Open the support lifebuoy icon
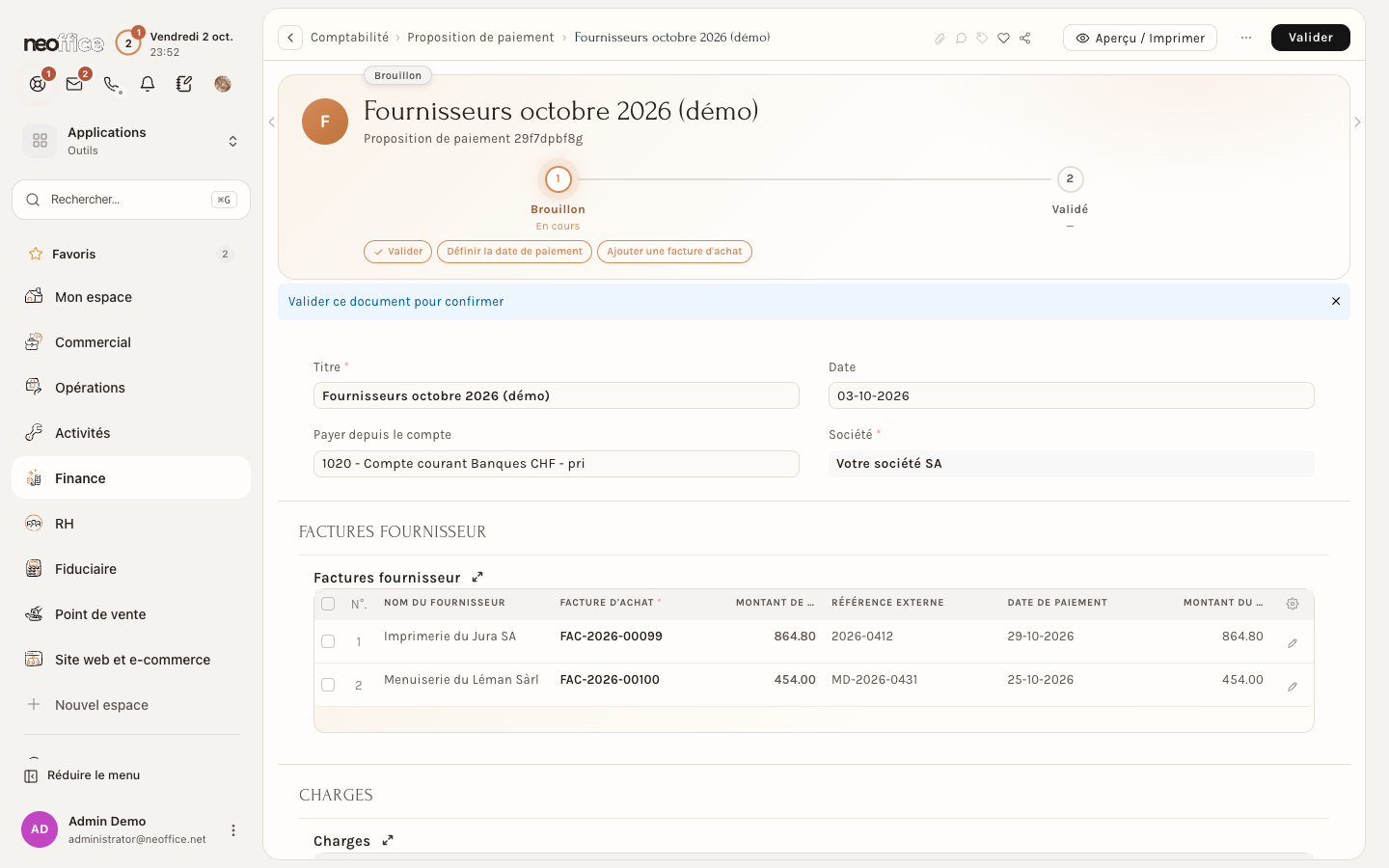The width and height of the screenshot is (1389, 868). coord(38,84)
